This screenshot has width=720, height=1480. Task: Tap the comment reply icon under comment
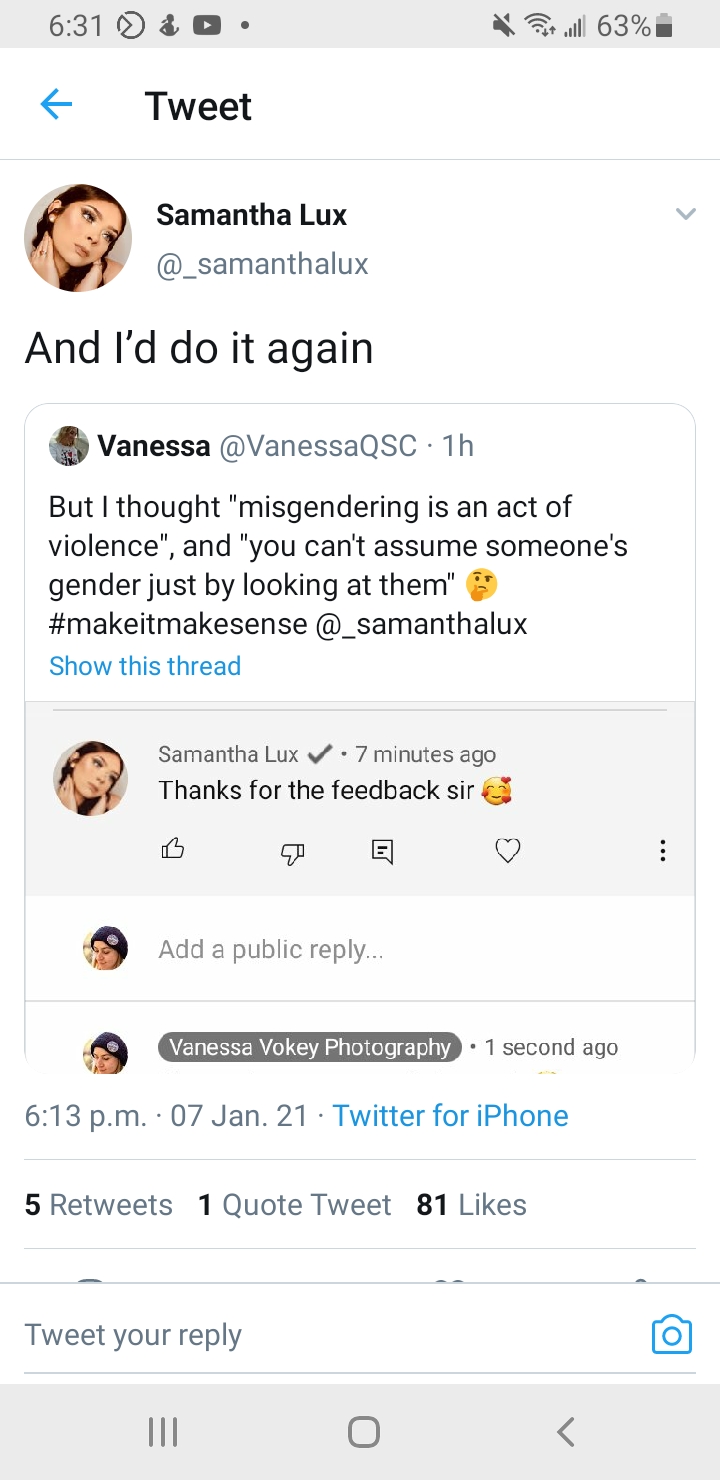tap(382, 851)
